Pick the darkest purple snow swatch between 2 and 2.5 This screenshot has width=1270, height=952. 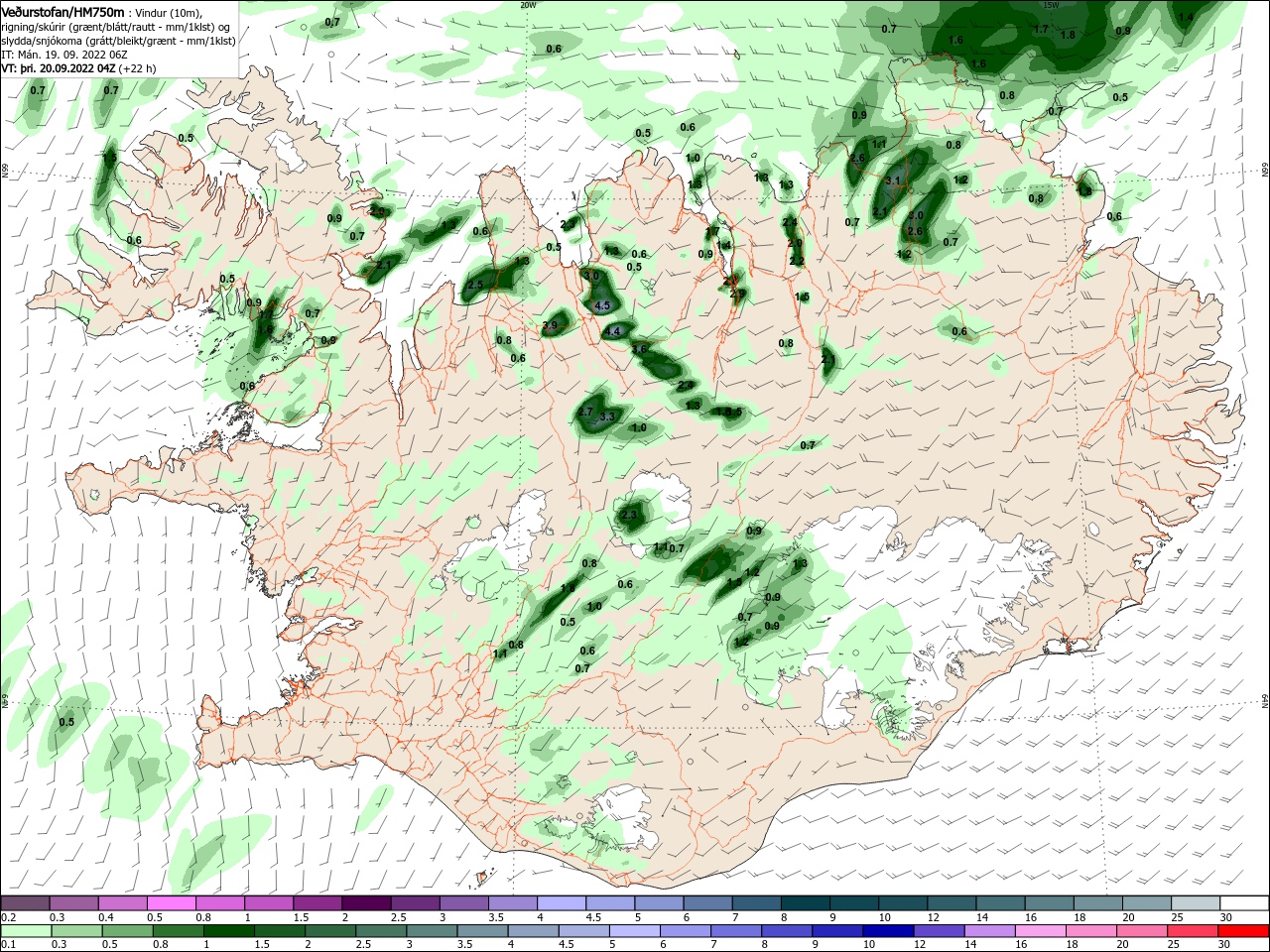(366, 903)
